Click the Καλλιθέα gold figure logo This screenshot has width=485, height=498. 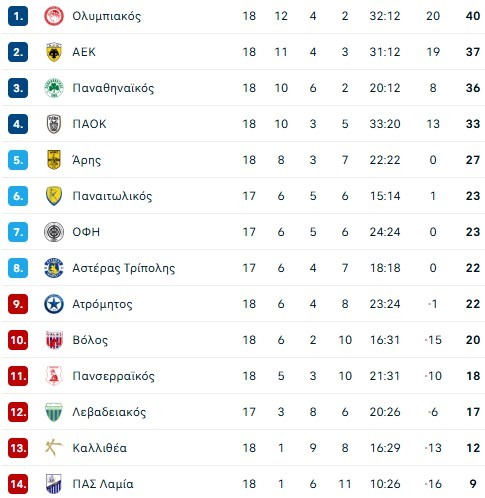pos(54,448)
